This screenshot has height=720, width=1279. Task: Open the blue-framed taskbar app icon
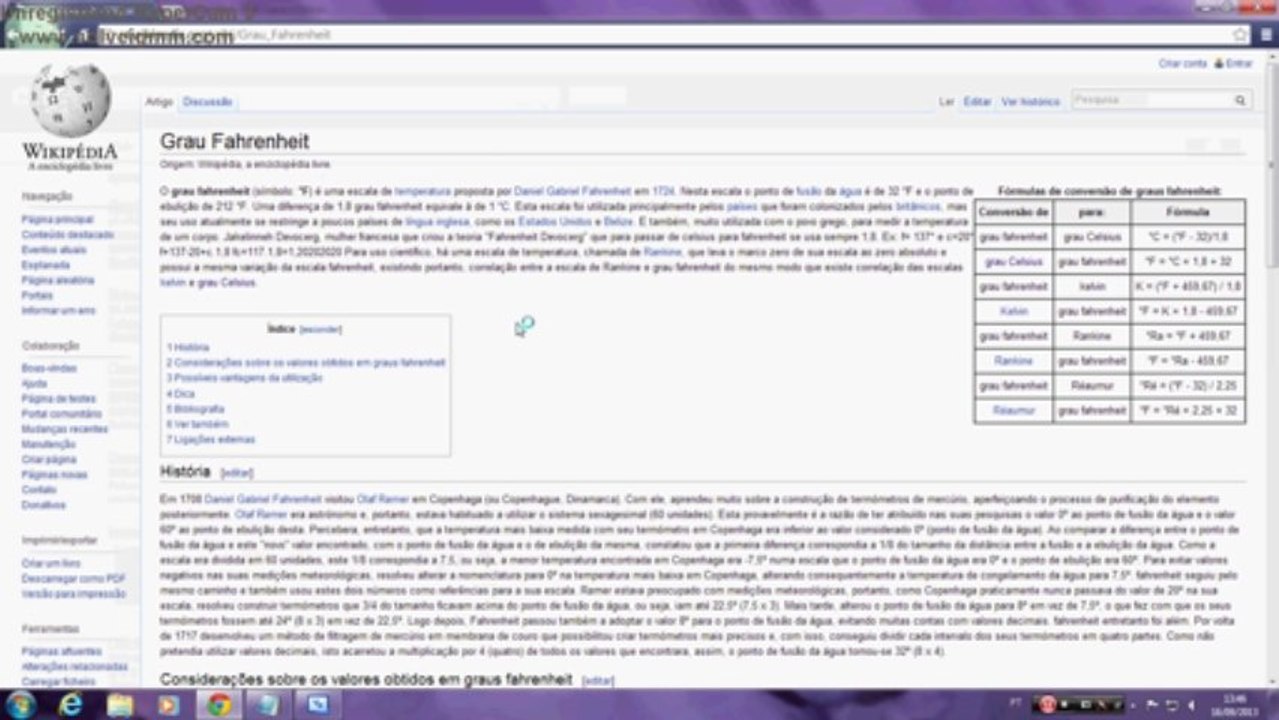(x=317, y=705)
